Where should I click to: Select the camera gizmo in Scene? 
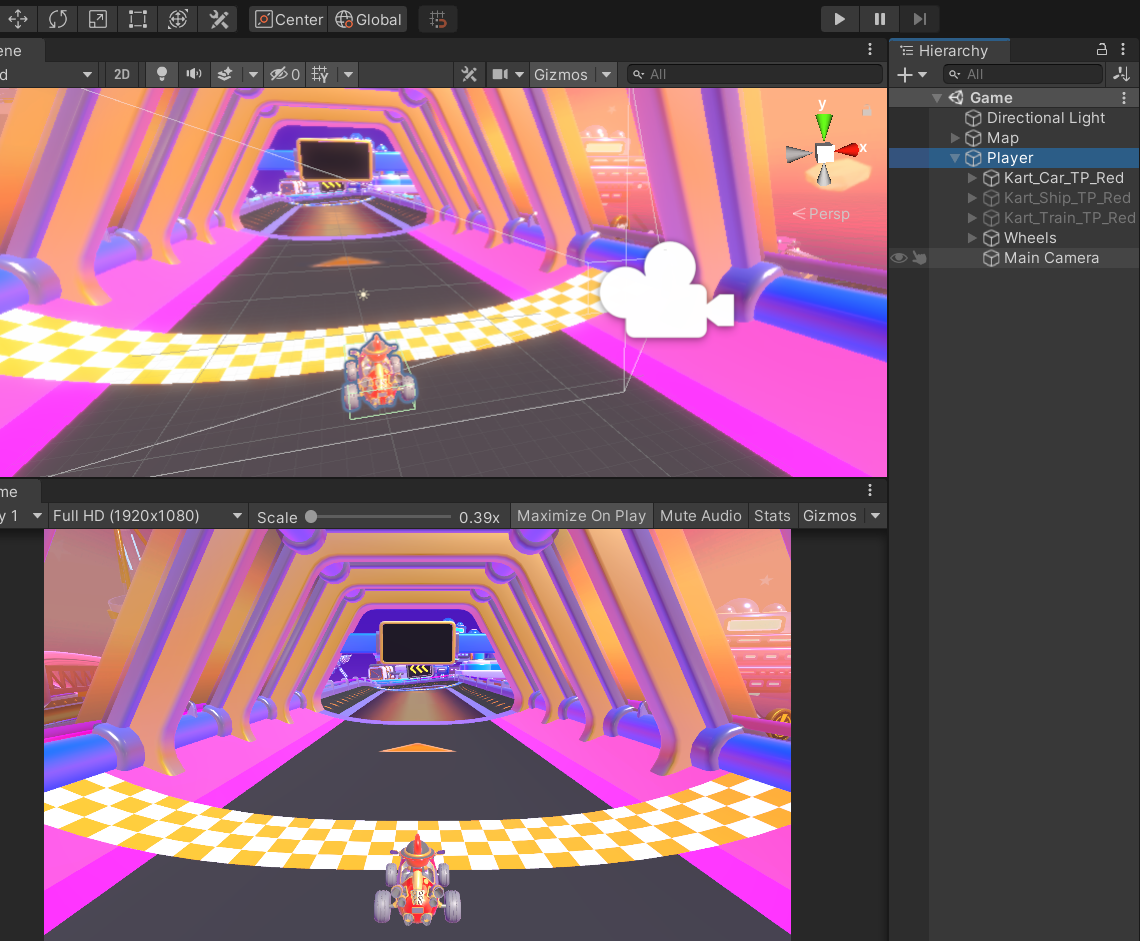click(665, 291)
